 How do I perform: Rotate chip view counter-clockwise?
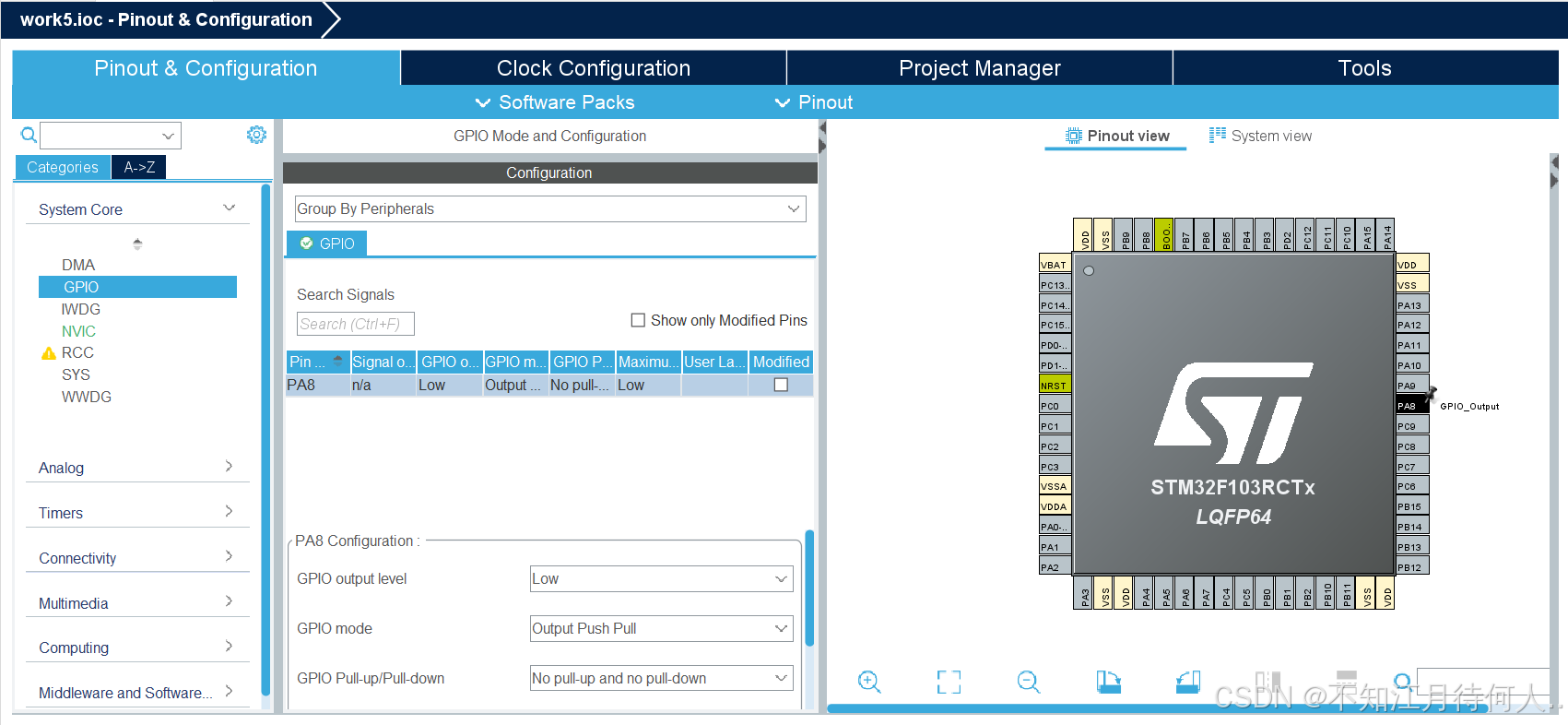click(1188, 682)
